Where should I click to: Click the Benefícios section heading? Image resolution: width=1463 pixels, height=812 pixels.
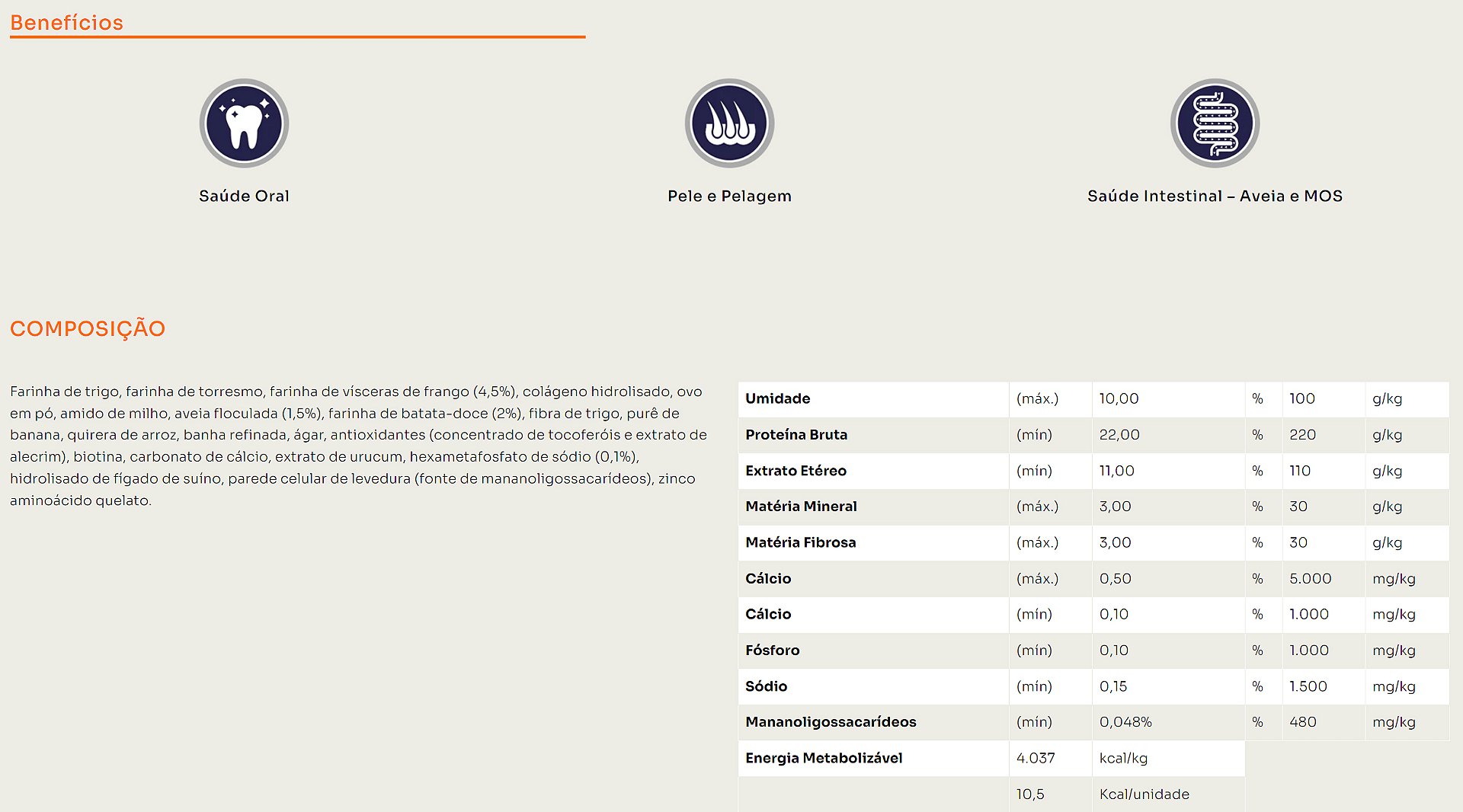coord(67,23)
